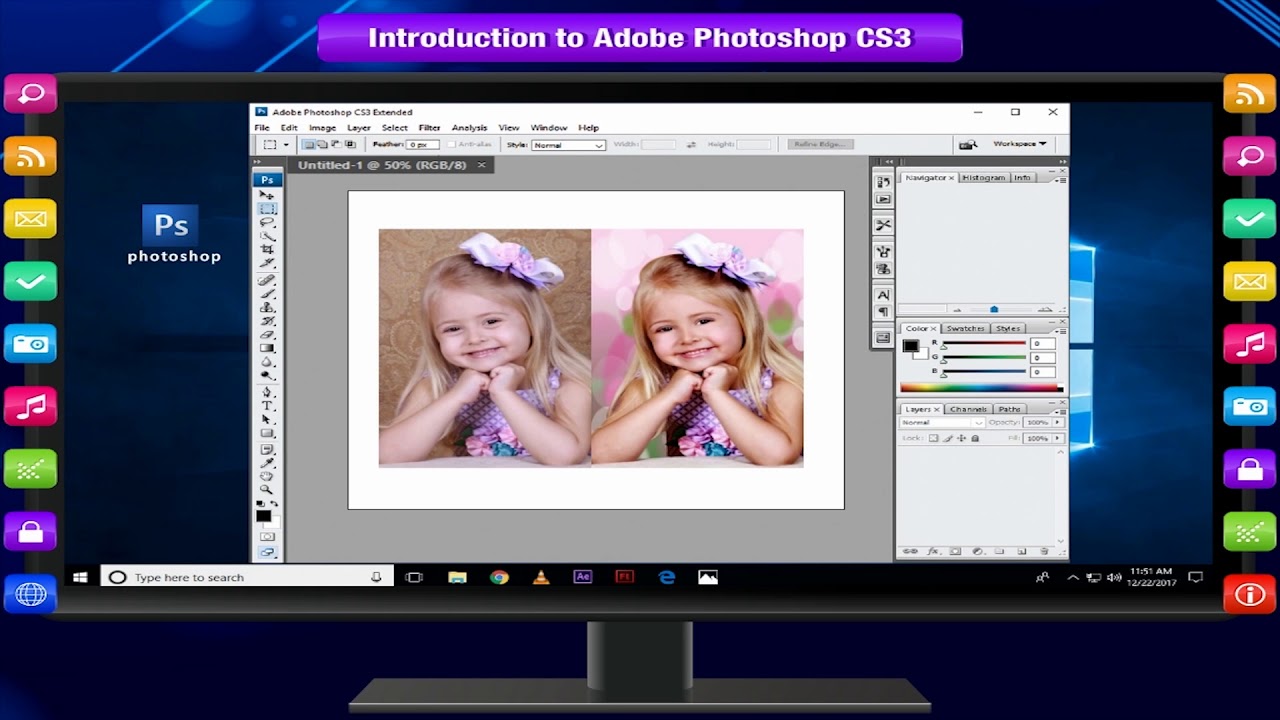
Task: Select the Eyedropper tool
Action: click(267, 462)
